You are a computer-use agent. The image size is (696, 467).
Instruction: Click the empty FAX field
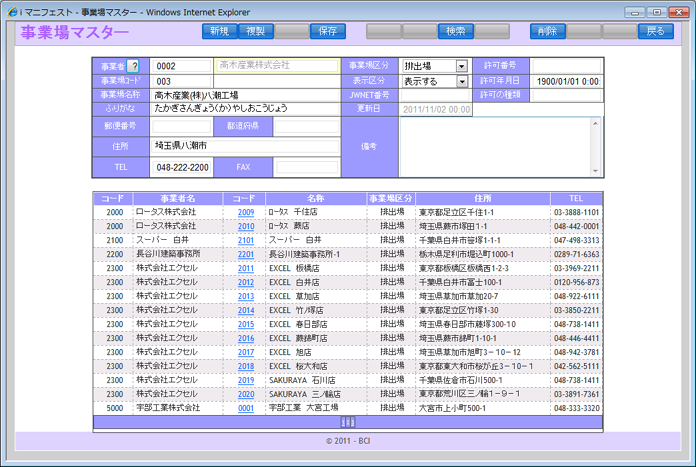pos(307,167)
